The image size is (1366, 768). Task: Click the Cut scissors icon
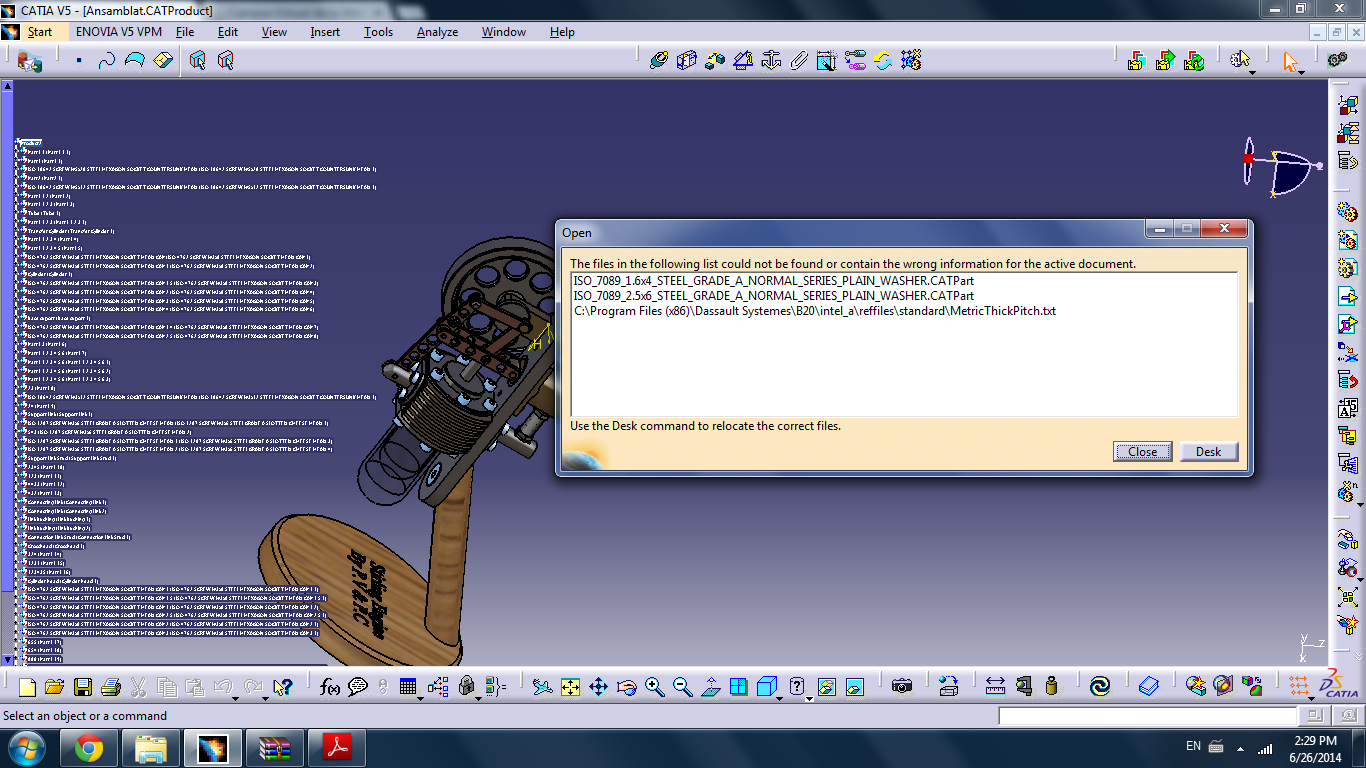pyautogui.click(x=139, y=687)
